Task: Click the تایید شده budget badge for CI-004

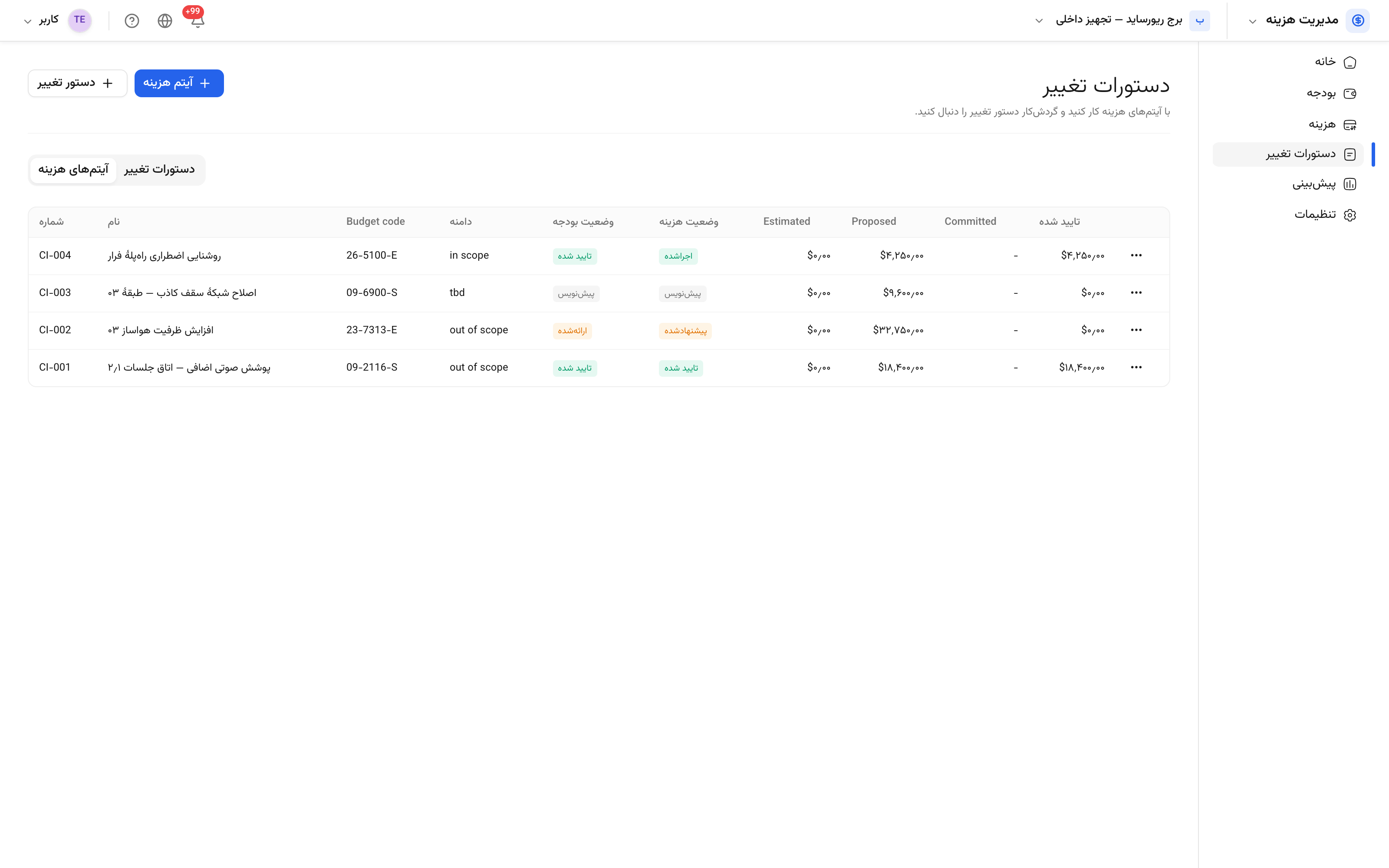Action: coord(575,256)
